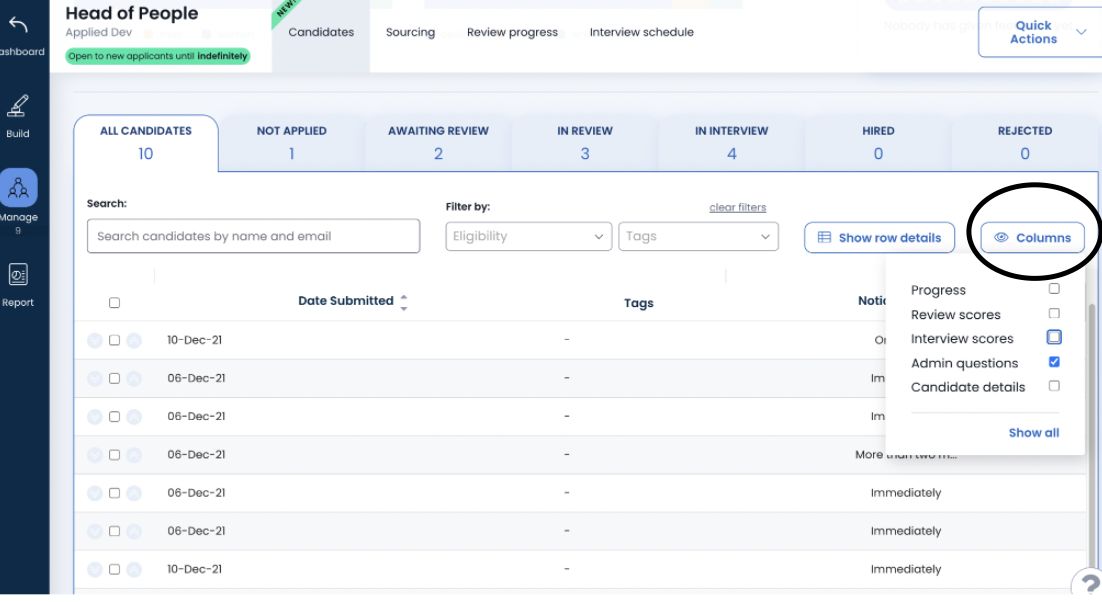This screenshot has width=1102, height=602.
Task: Click the eye icon on Columns button
Action: (x=1001, y=238)
